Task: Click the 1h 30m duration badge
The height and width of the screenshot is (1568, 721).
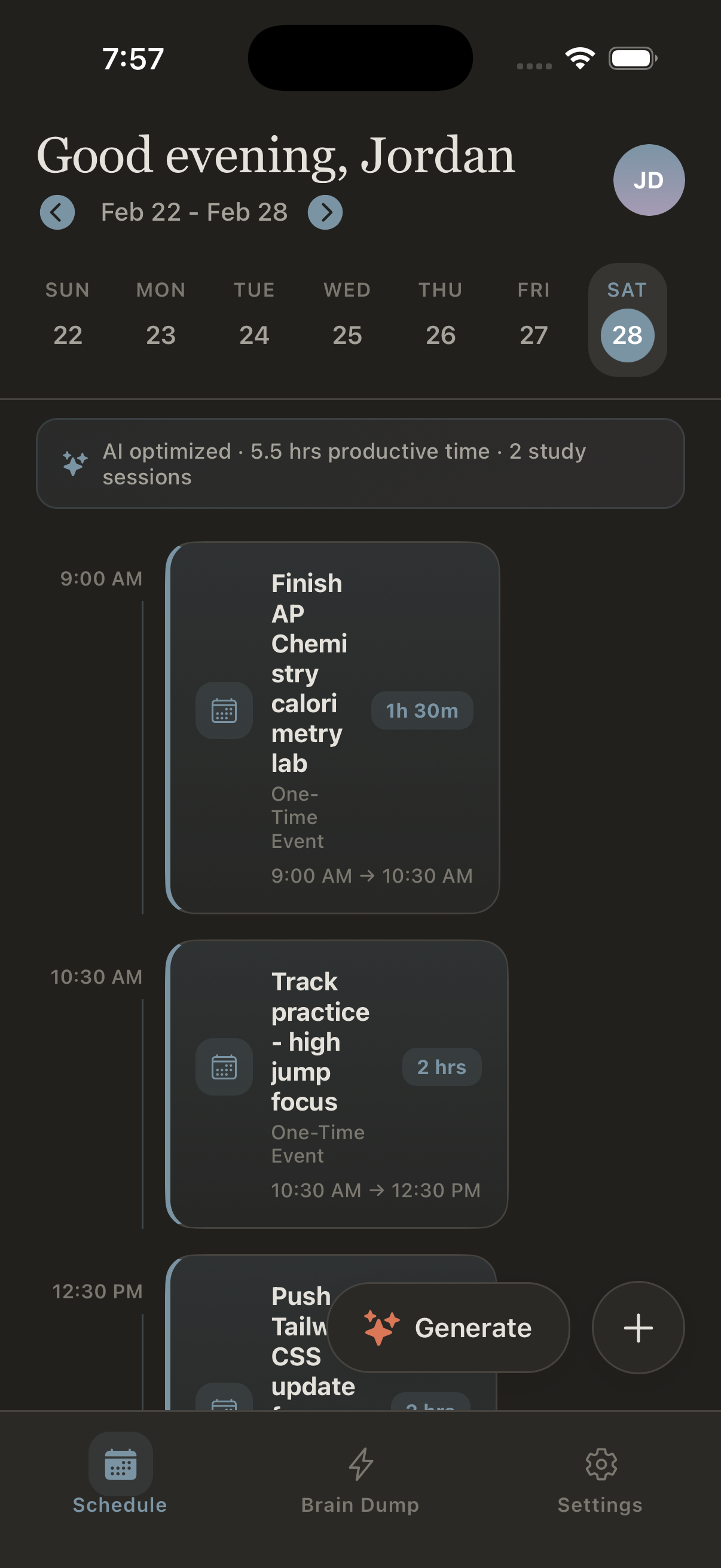Action: [x=421, y=710]
